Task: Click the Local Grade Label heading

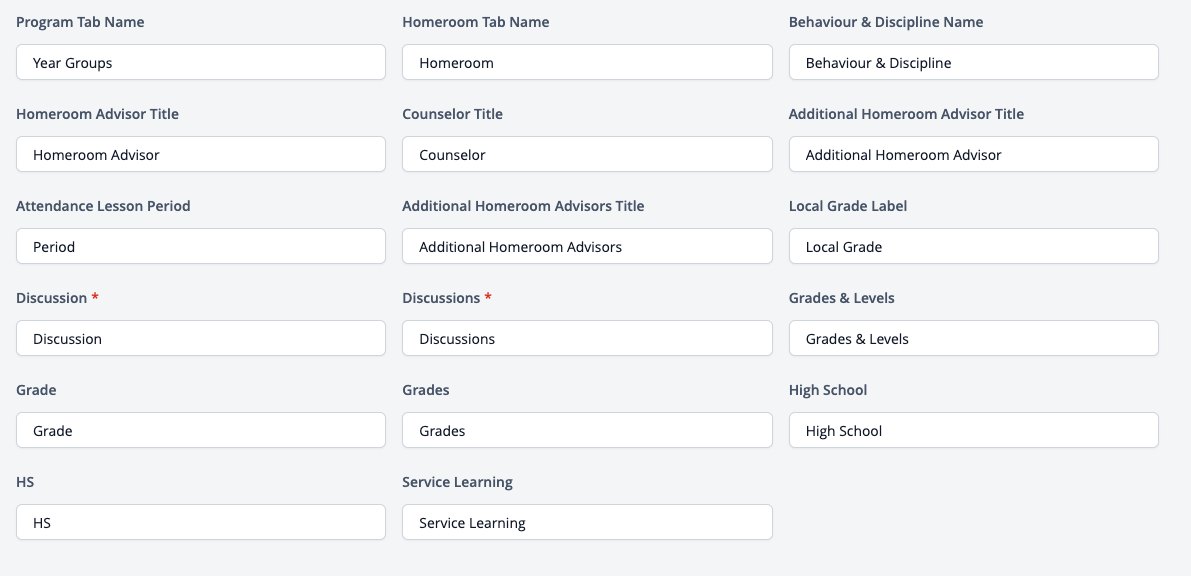Action: click(848, 206)
